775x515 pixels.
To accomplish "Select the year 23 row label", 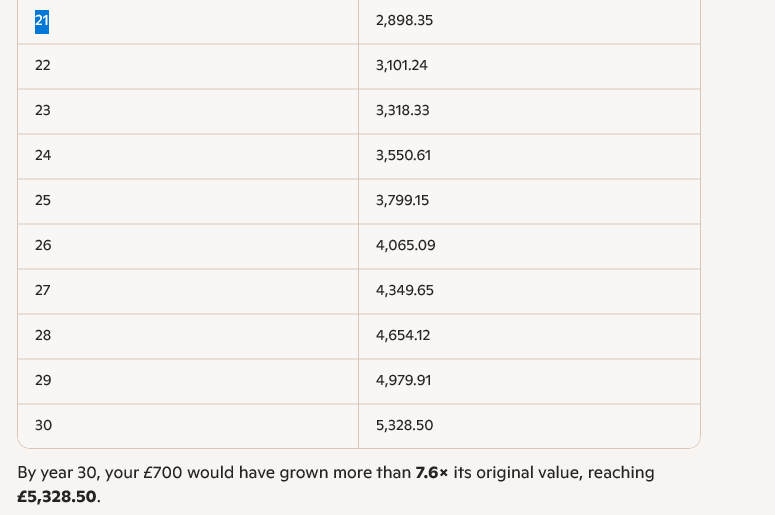I will 42,111.
